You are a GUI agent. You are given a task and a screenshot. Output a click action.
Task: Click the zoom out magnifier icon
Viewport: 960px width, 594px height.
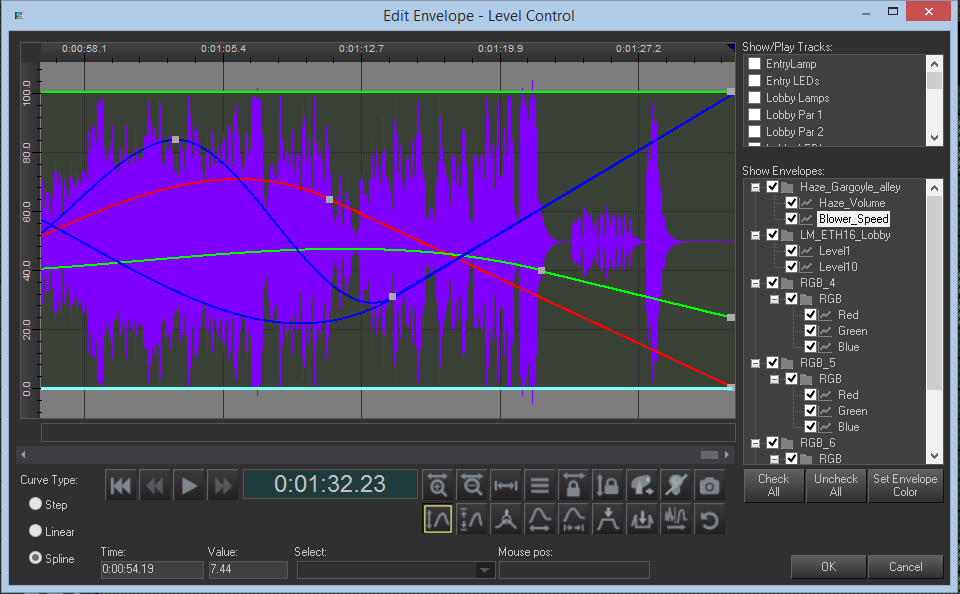(471, 486)
